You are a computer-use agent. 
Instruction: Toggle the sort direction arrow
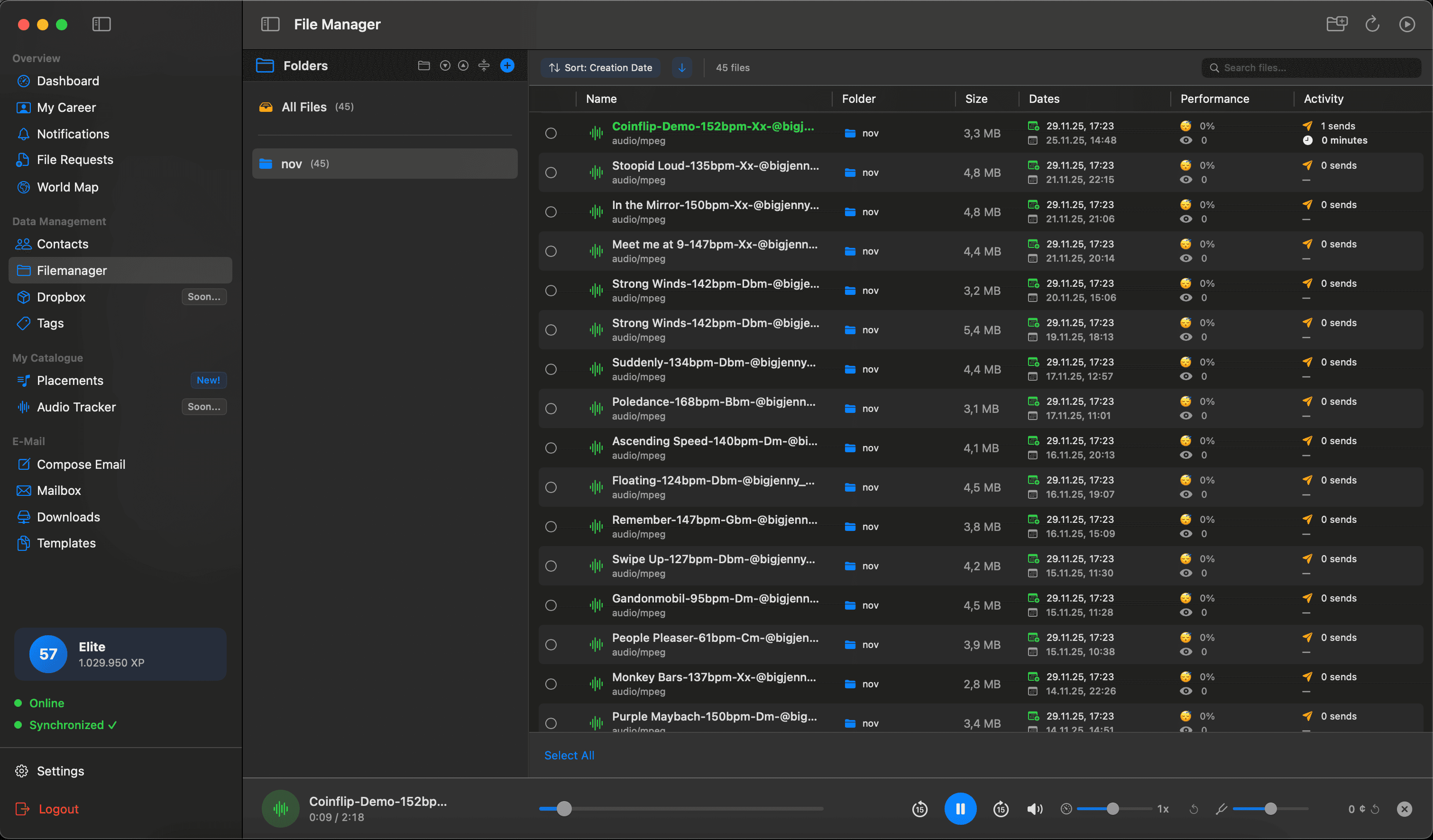coord(682,67)
